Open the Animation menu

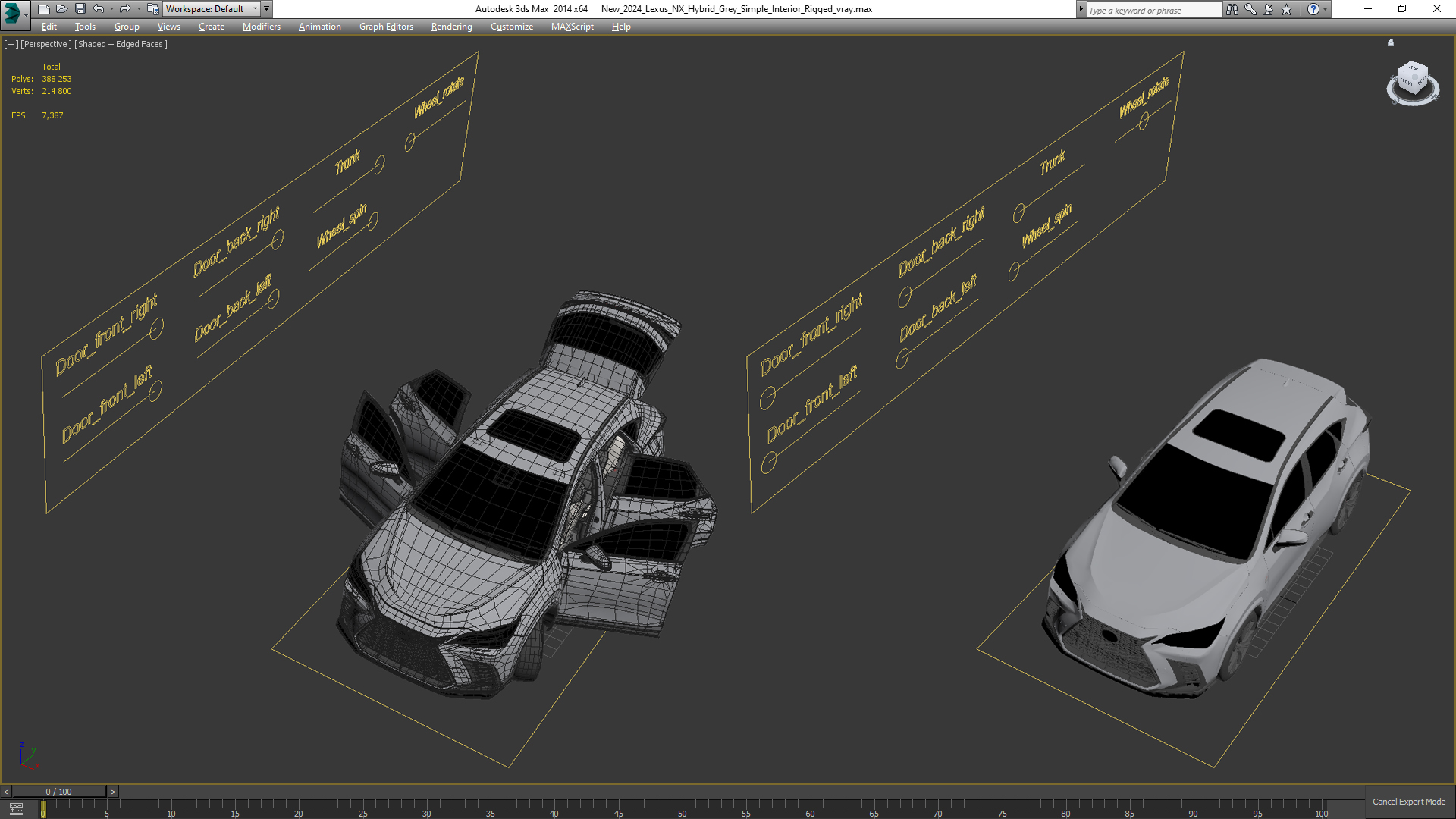[319, 27]
